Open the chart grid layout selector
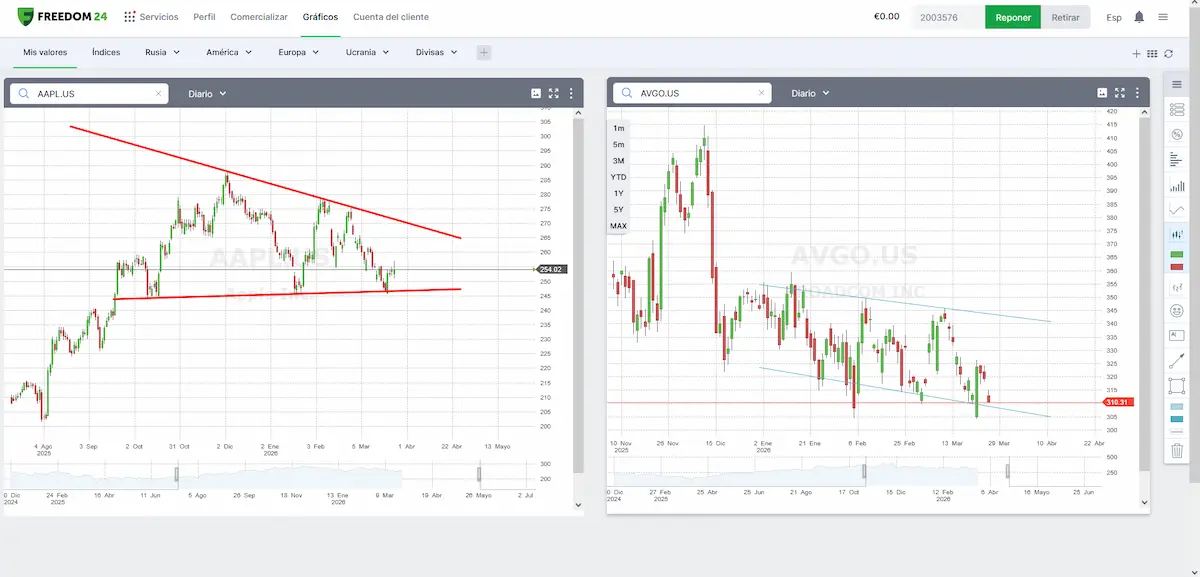 [x=1152, y=53]
